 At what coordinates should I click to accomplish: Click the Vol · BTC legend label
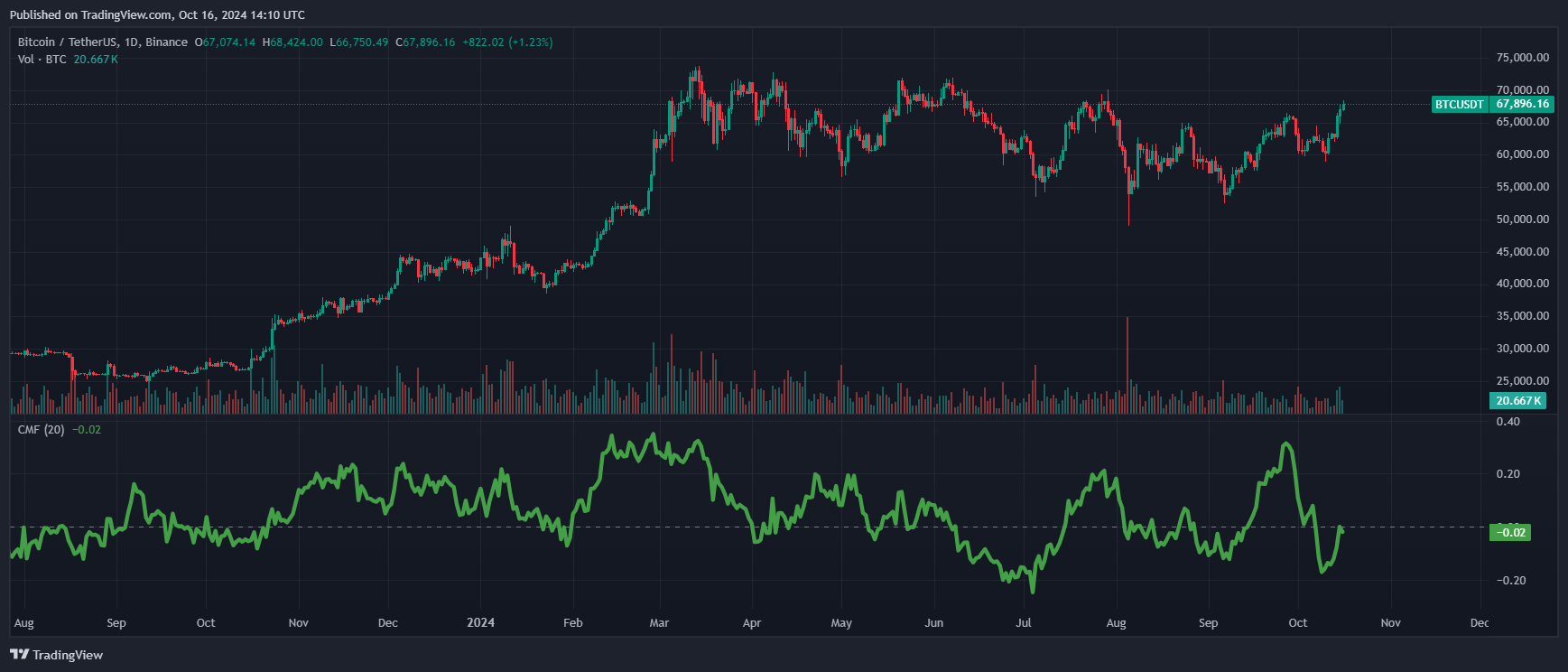point(42,60)
